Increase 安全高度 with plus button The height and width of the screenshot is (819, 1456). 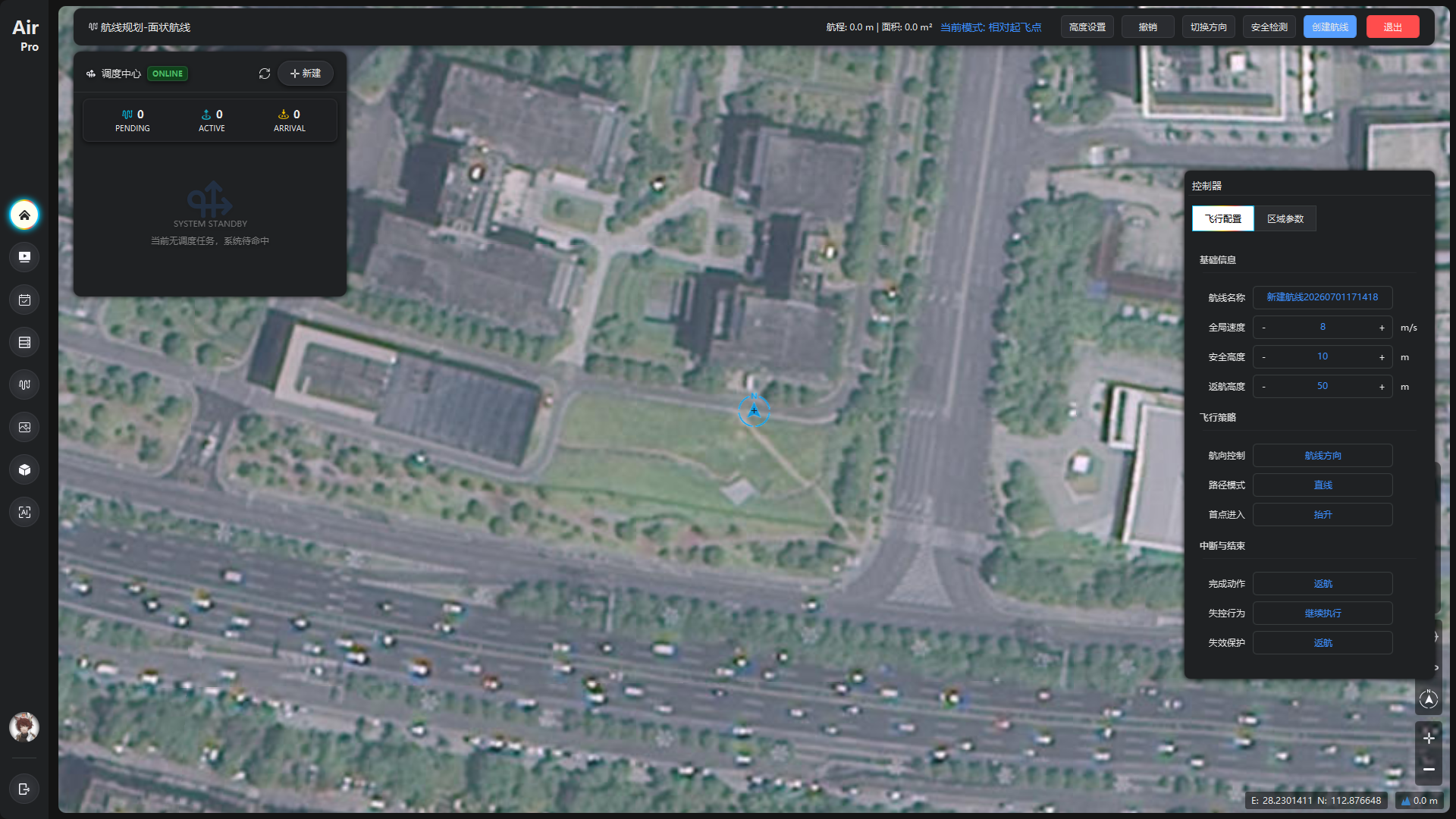click(1382, 357)
